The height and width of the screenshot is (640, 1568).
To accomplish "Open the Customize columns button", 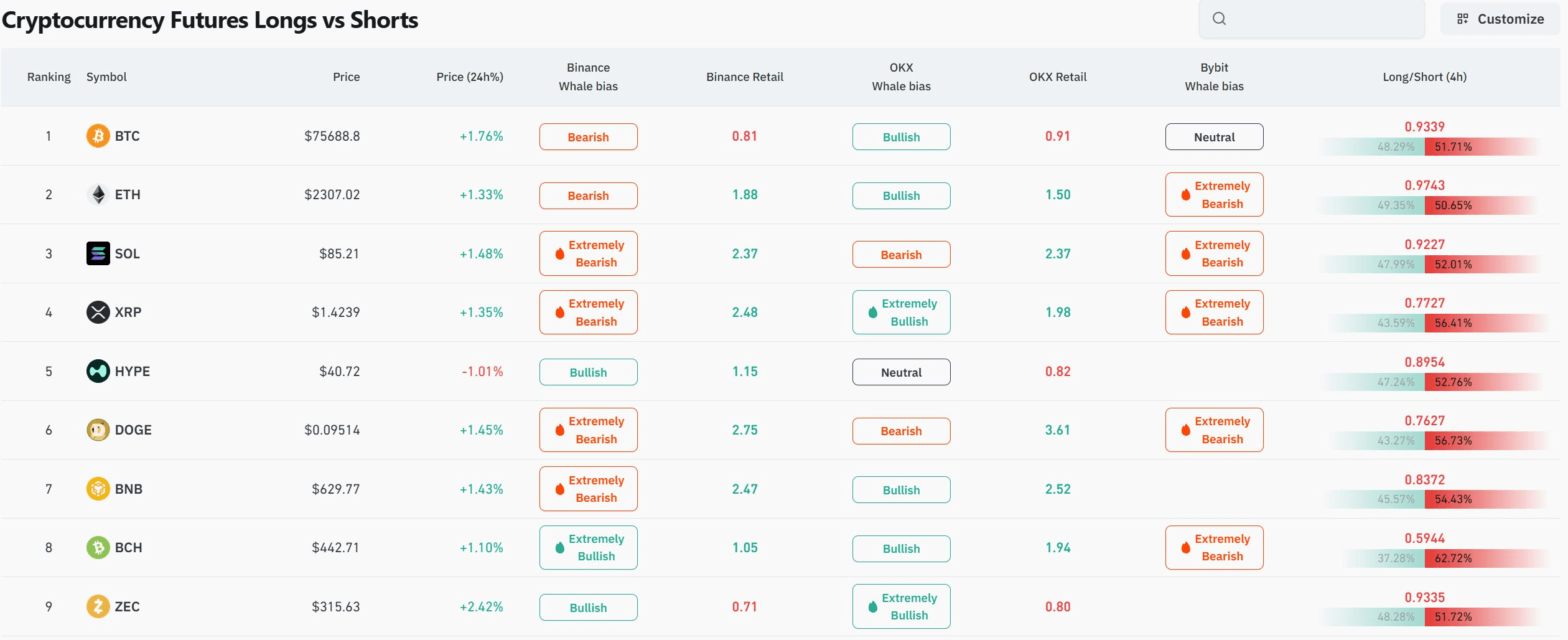I will click(x=1500, y=19).
